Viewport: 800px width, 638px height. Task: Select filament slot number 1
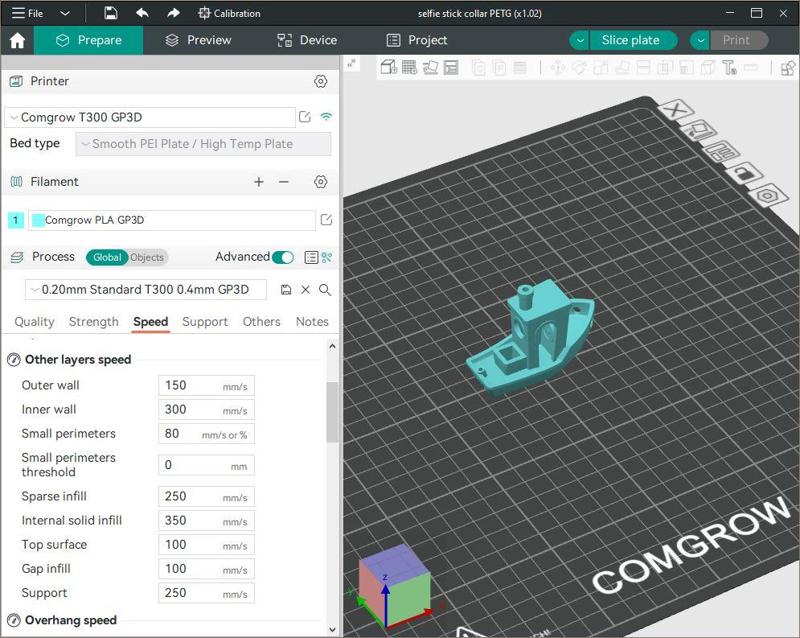pyautogui.click(x=16, y=220)
